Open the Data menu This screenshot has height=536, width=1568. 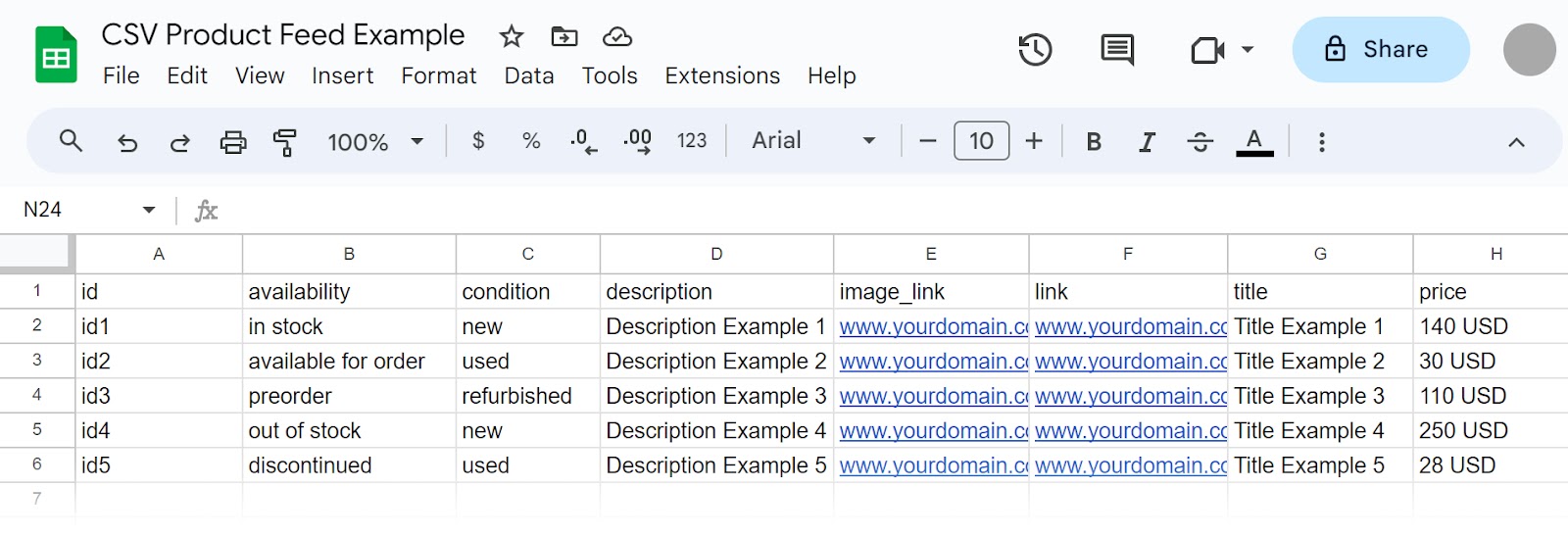[x=528, y=75]
